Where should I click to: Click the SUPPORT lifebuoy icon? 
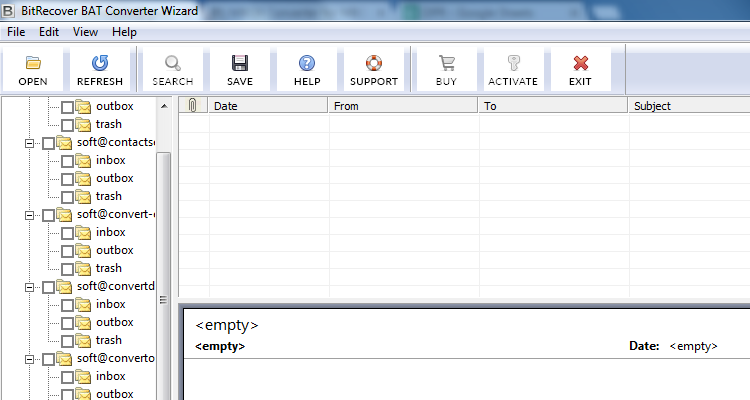pyautogui.click(x=374, y=63)
